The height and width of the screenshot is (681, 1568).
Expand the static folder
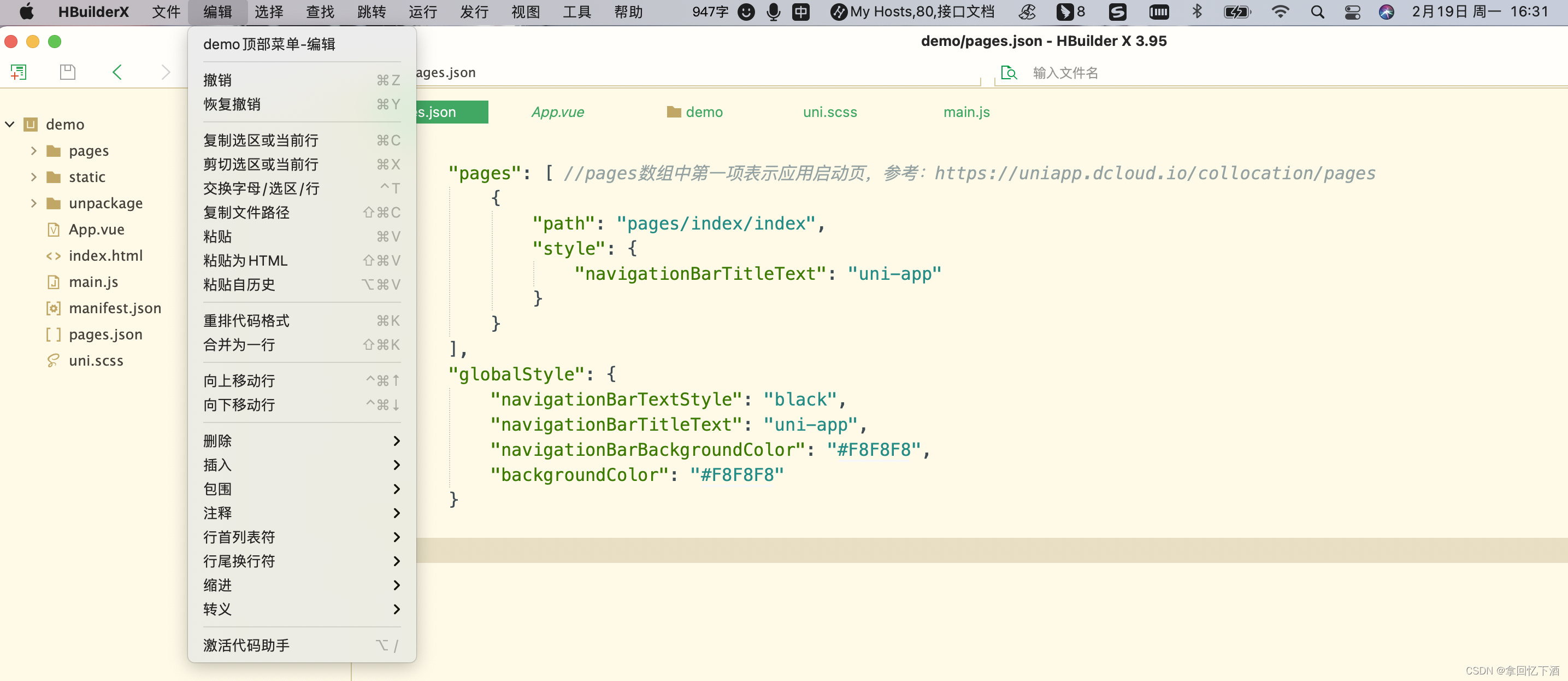point(33,177)
